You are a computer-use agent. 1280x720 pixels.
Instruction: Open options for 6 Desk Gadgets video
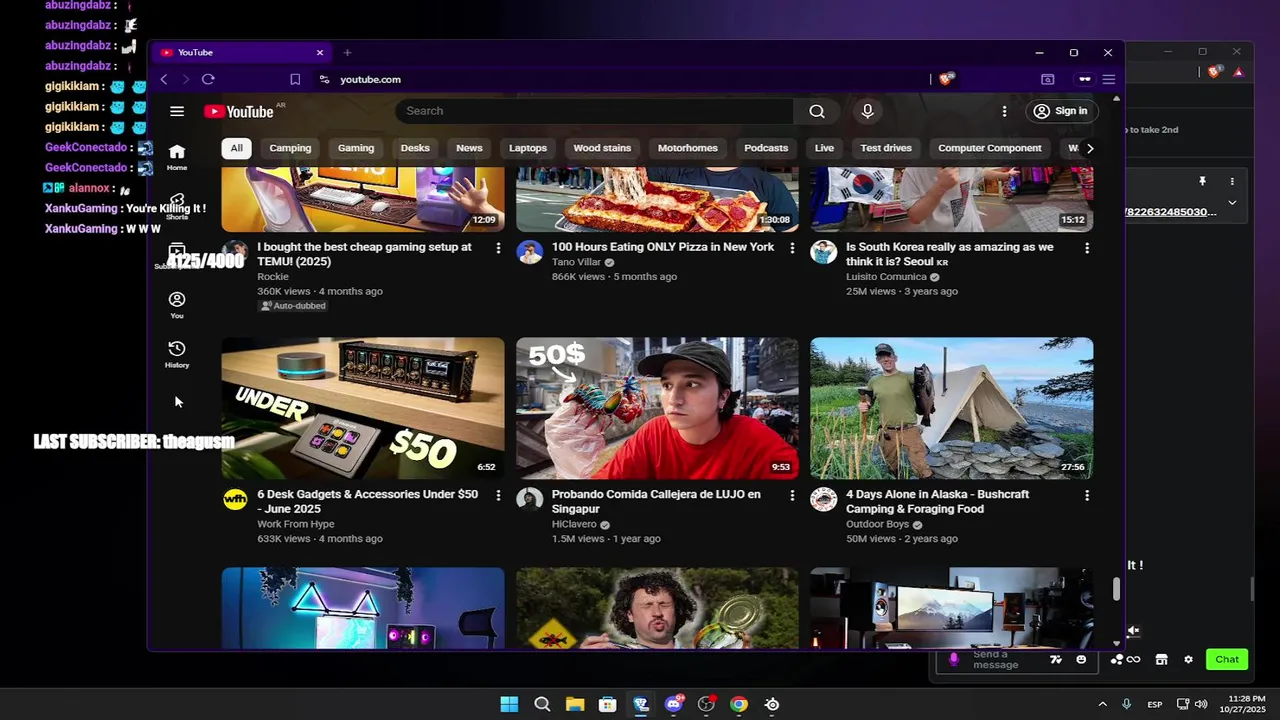click(x=498, y=495)
